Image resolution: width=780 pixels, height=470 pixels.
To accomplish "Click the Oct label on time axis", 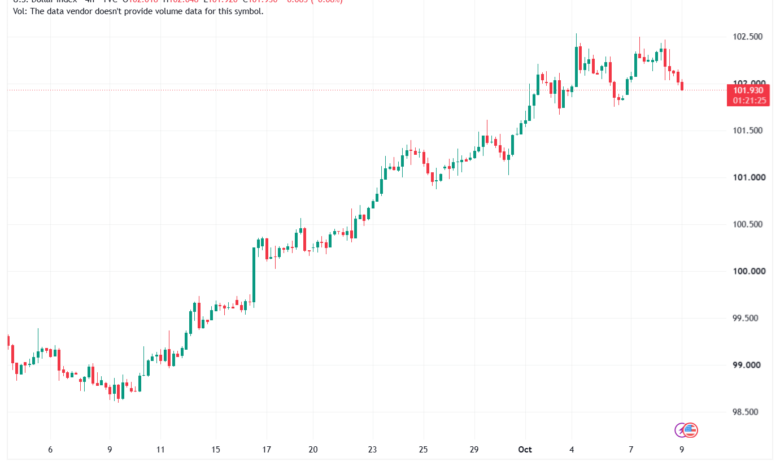I will tap(525, 450).
